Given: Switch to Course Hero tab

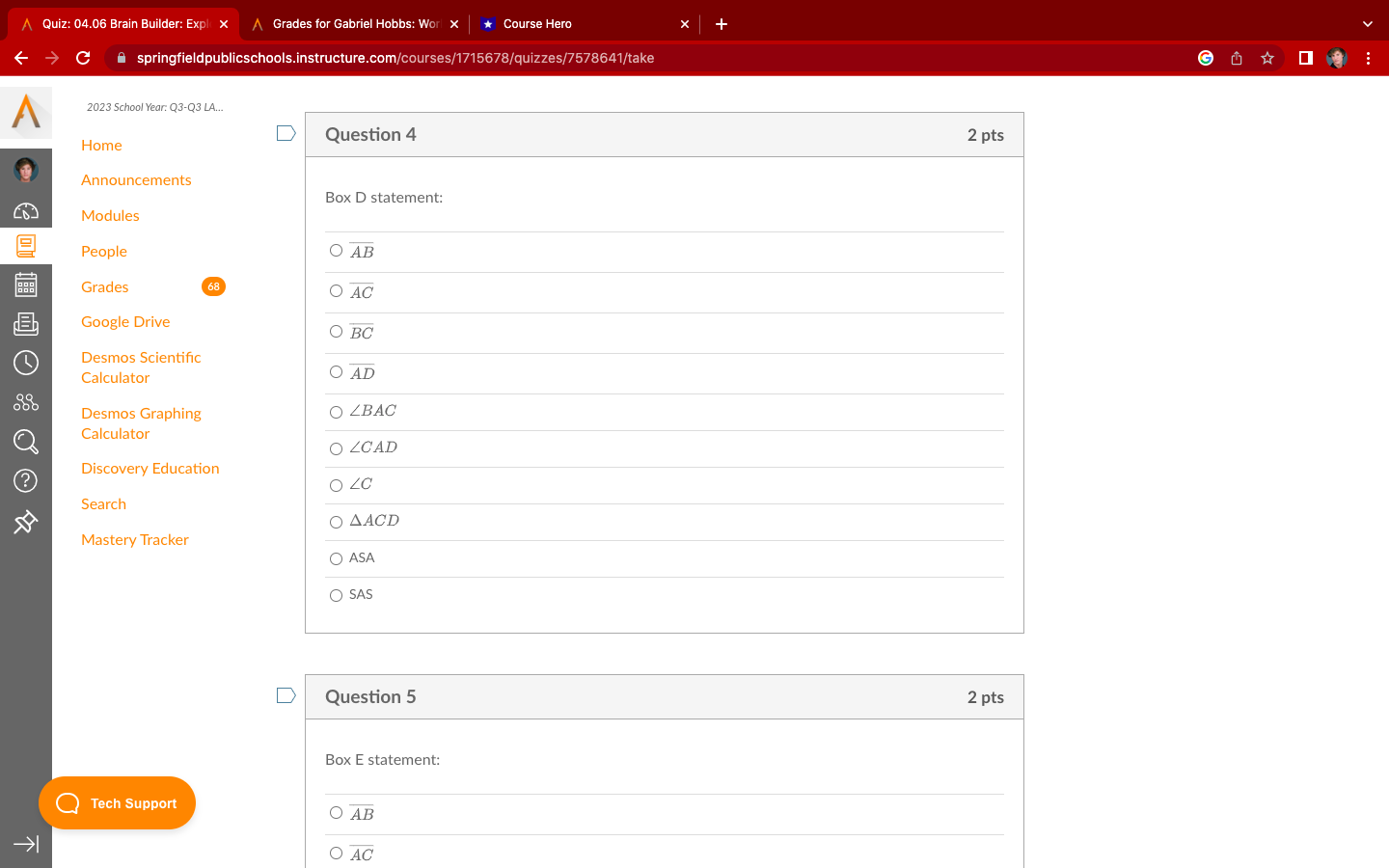Looking at the screenshot, I should point(585,24).
